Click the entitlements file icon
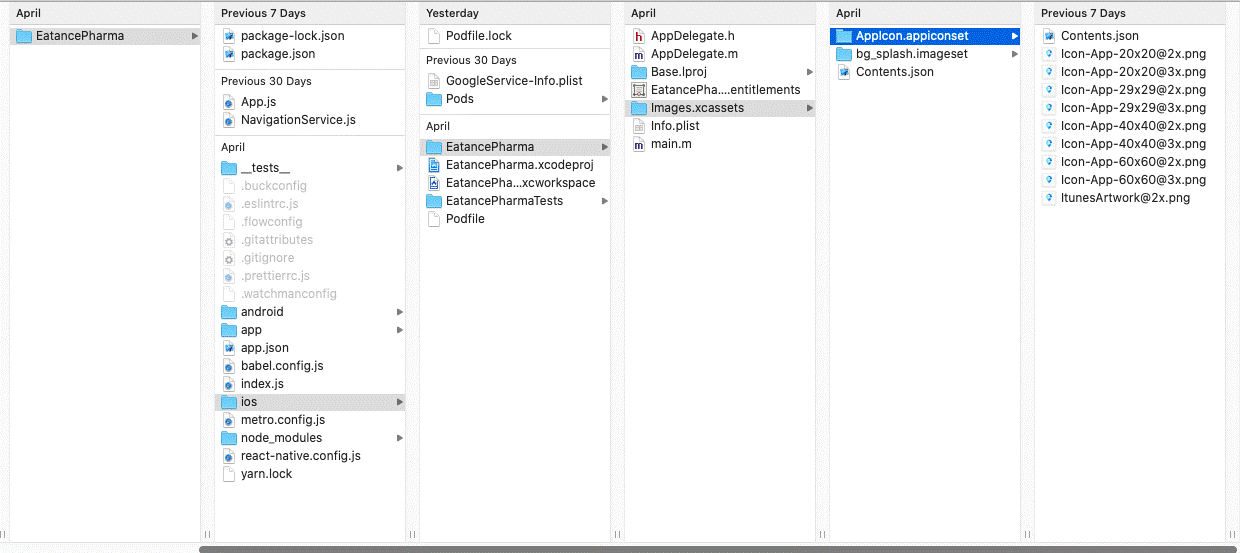1240x553 pixels. point(639,90)
